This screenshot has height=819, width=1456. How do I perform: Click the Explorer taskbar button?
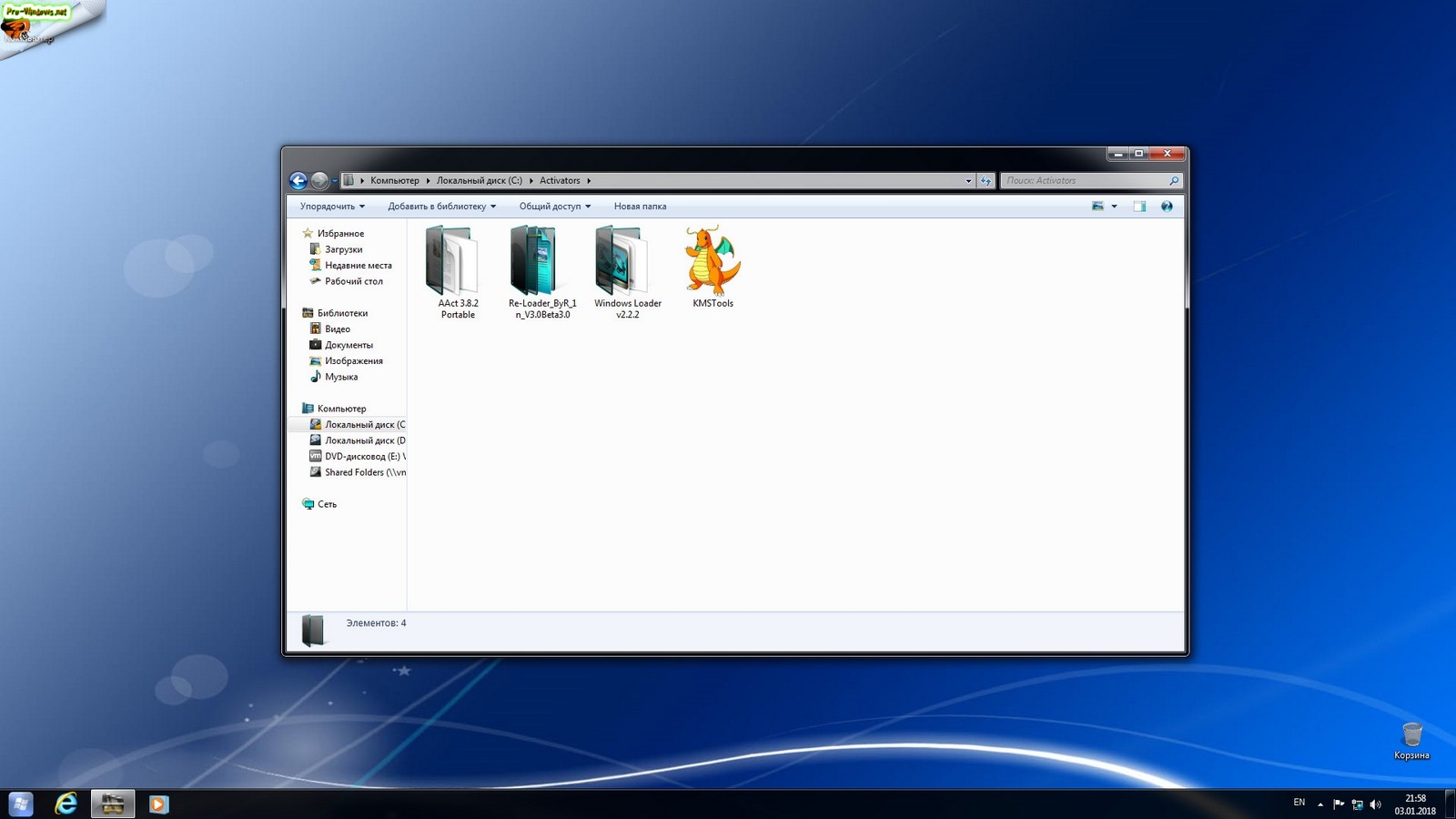[x=113, y=804]
